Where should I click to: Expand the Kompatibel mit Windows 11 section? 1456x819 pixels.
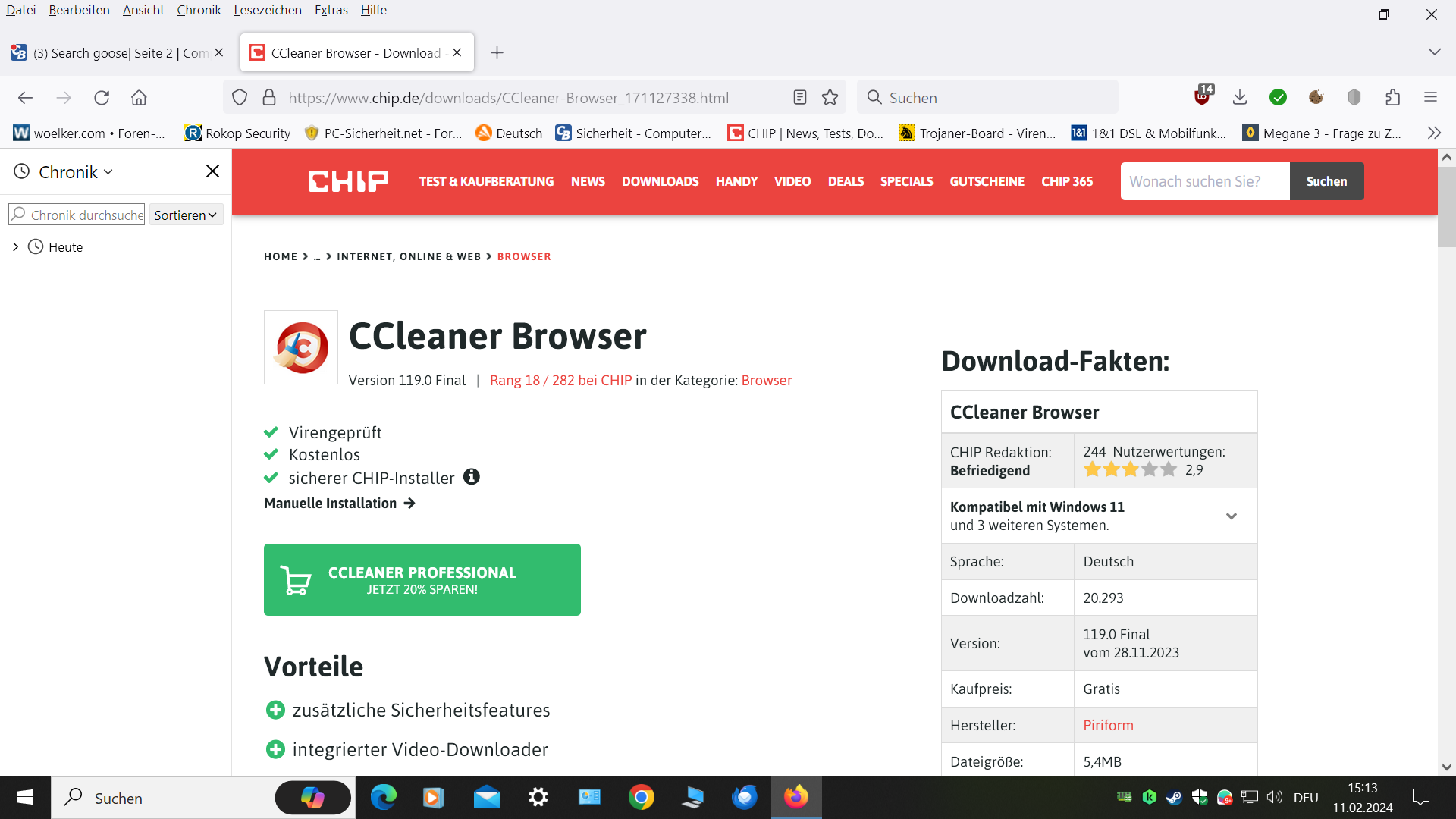click(1231, 516)
